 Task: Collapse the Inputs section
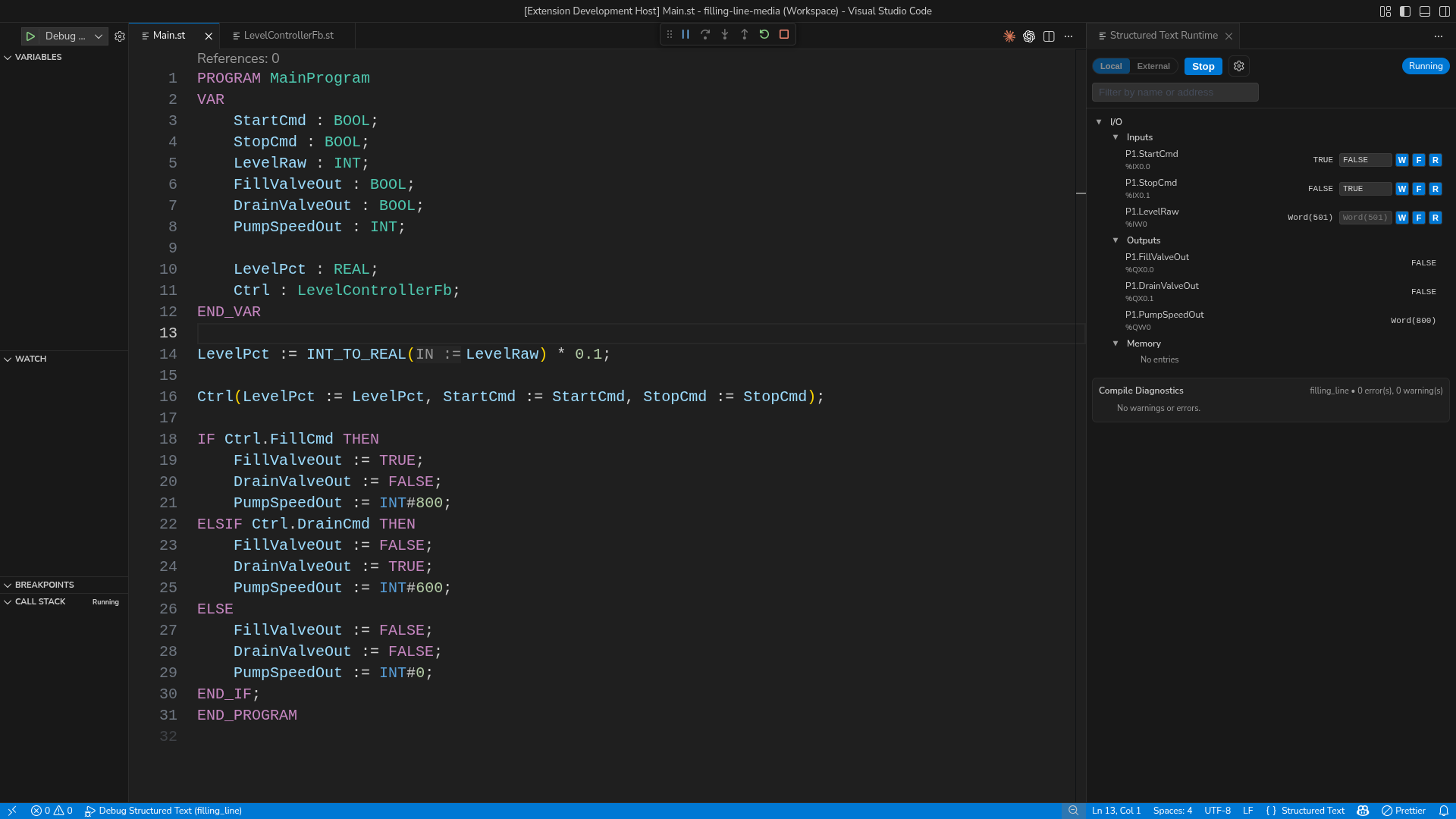(x=1116, y=137)
